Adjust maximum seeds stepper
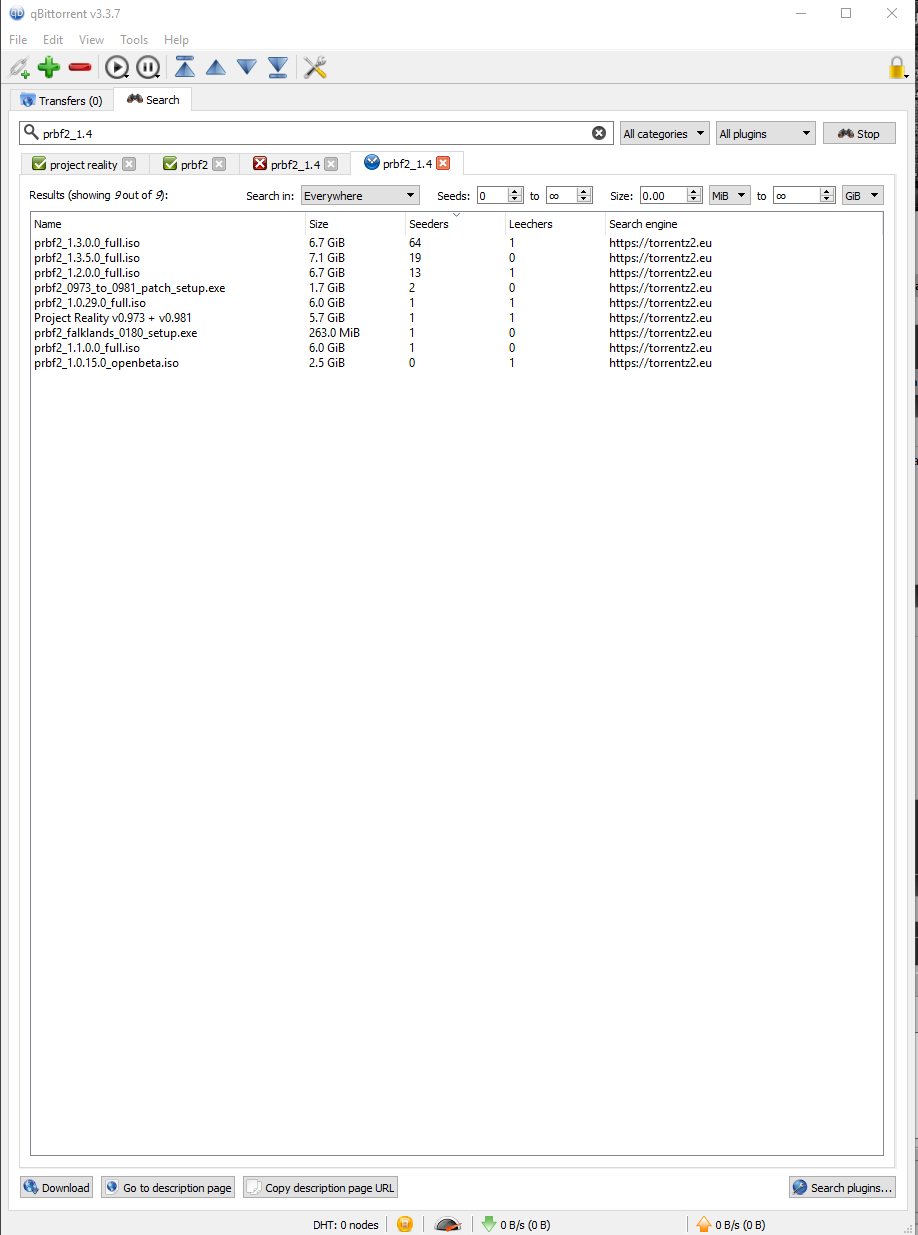The width and height of the screenshot is (918, 1235). click(585, 196)
